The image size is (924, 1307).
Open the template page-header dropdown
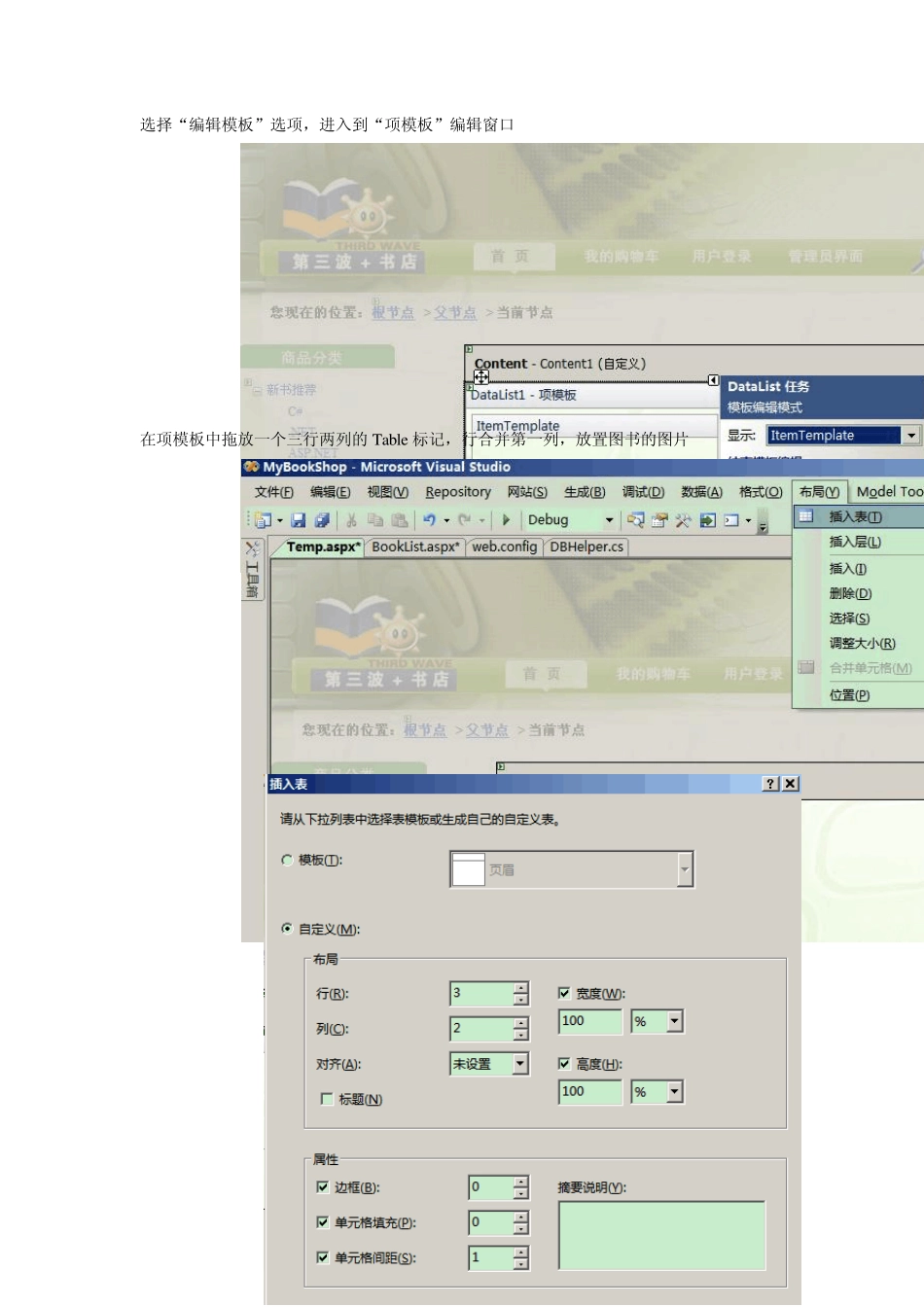pos(685,869)
